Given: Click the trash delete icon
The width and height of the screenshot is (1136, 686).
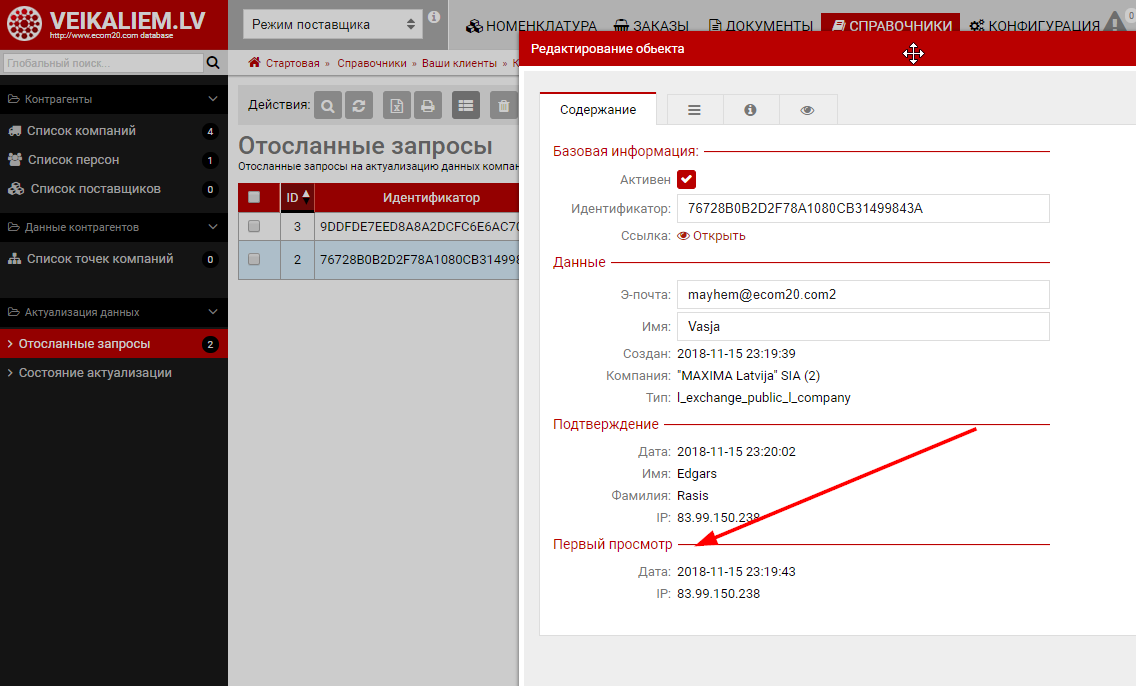Looking at the screenshot, I should pos(504,105).
